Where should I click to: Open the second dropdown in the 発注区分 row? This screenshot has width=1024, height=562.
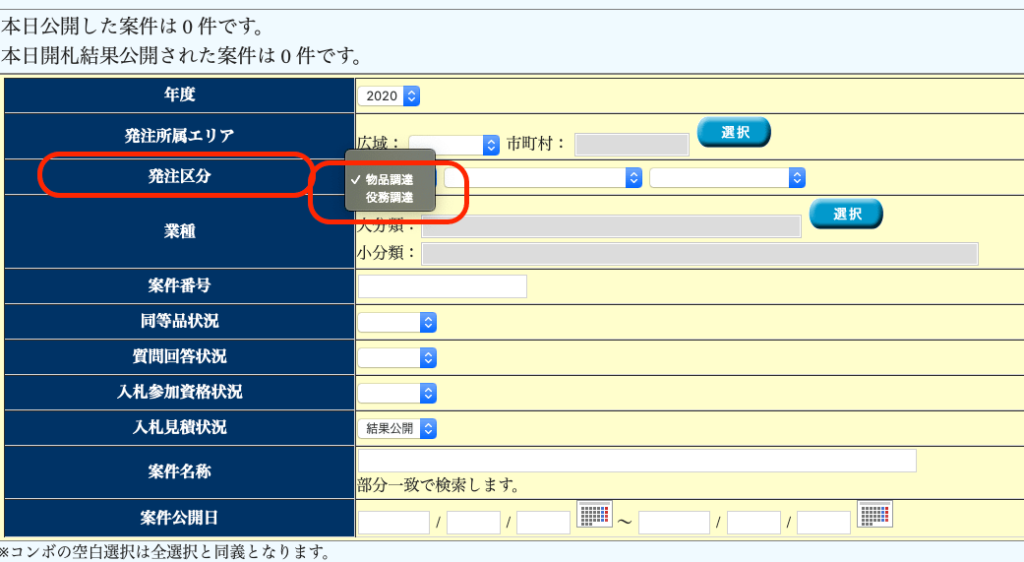543,177
